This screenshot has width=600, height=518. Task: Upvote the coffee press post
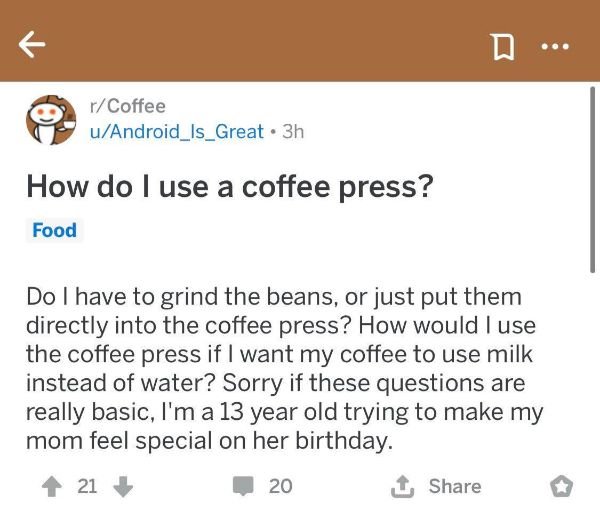[52, 487]
